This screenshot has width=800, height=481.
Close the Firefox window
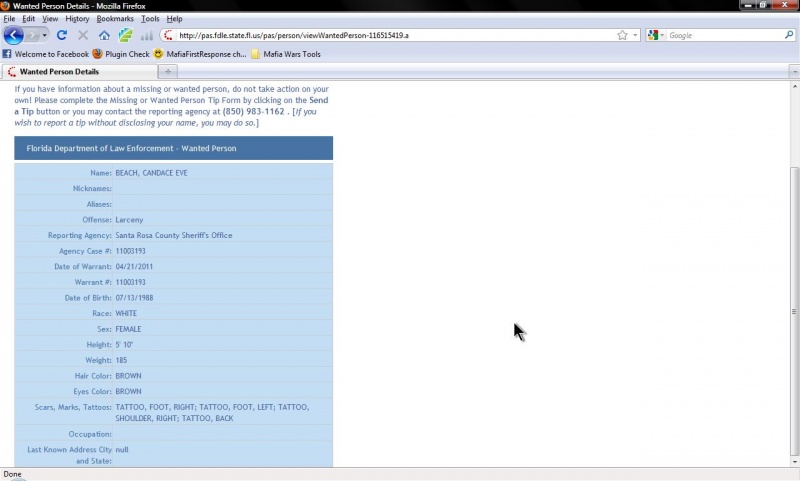[786, 5]
